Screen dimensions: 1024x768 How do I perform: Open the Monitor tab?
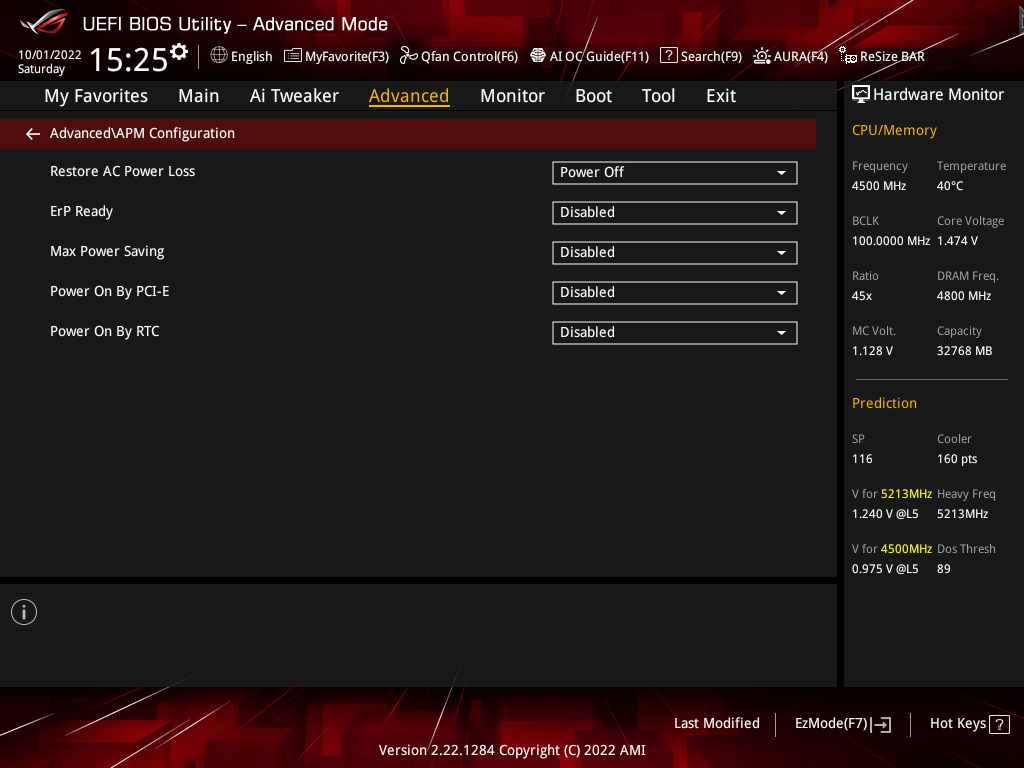[512, 96]
